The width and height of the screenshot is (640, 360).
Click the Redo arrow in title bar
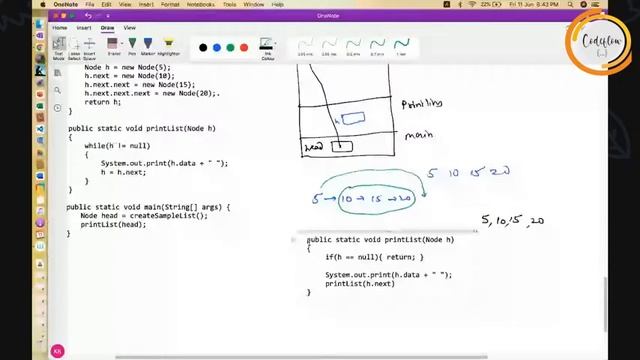point(98,16)
